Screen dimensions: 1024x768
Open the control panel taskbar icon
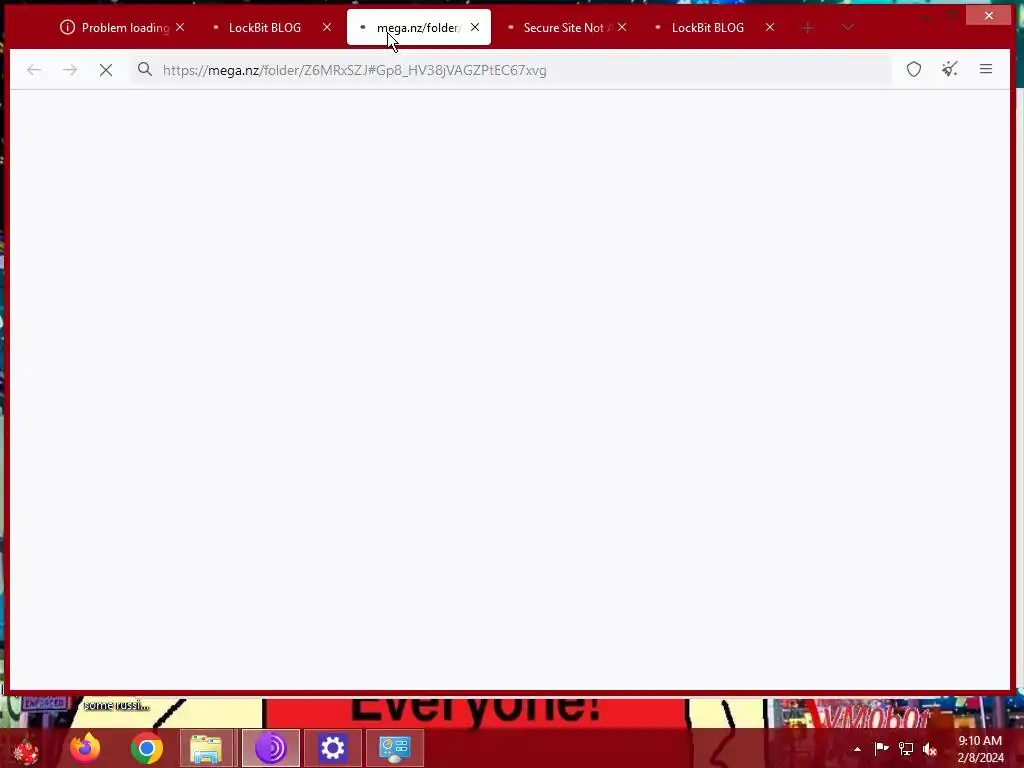[x=395, y=748]
